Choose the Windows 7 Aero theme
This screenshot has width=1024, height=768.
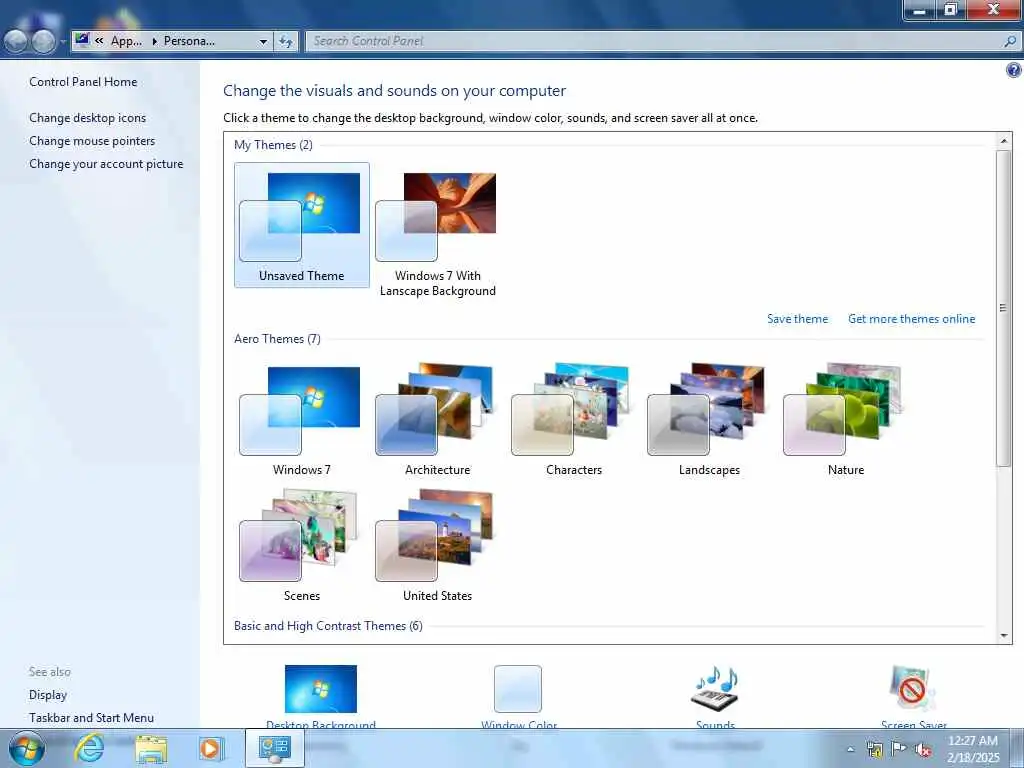(x=301, y=421)
